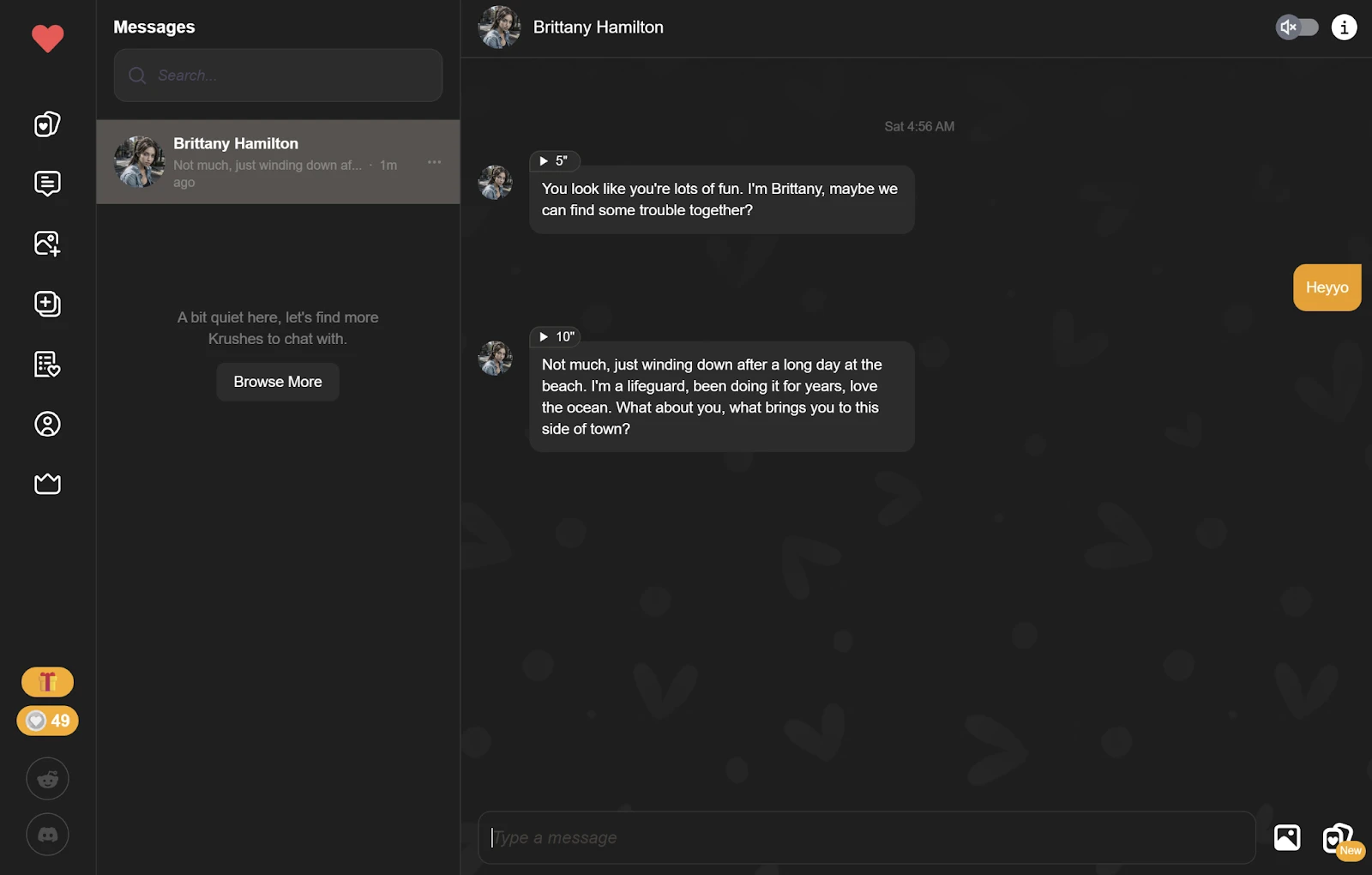Image resolution: width=1372 pixels, height=875 pixels.
Task: Click the send image icon by message box
Action: (x=1287, y=837)
